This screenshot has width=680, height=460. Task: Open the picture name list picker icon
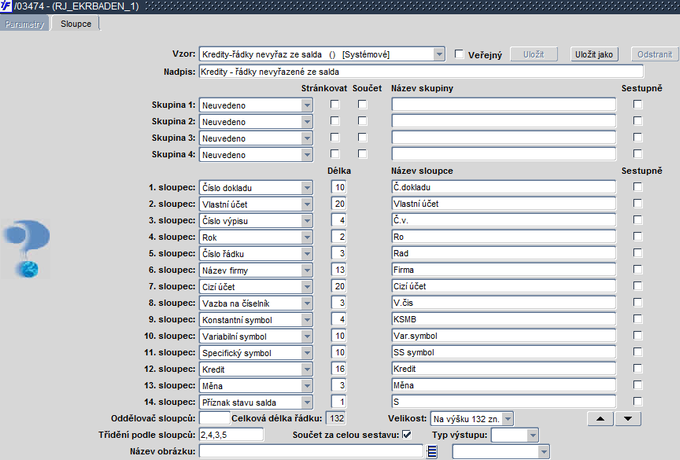pos(432,452)
